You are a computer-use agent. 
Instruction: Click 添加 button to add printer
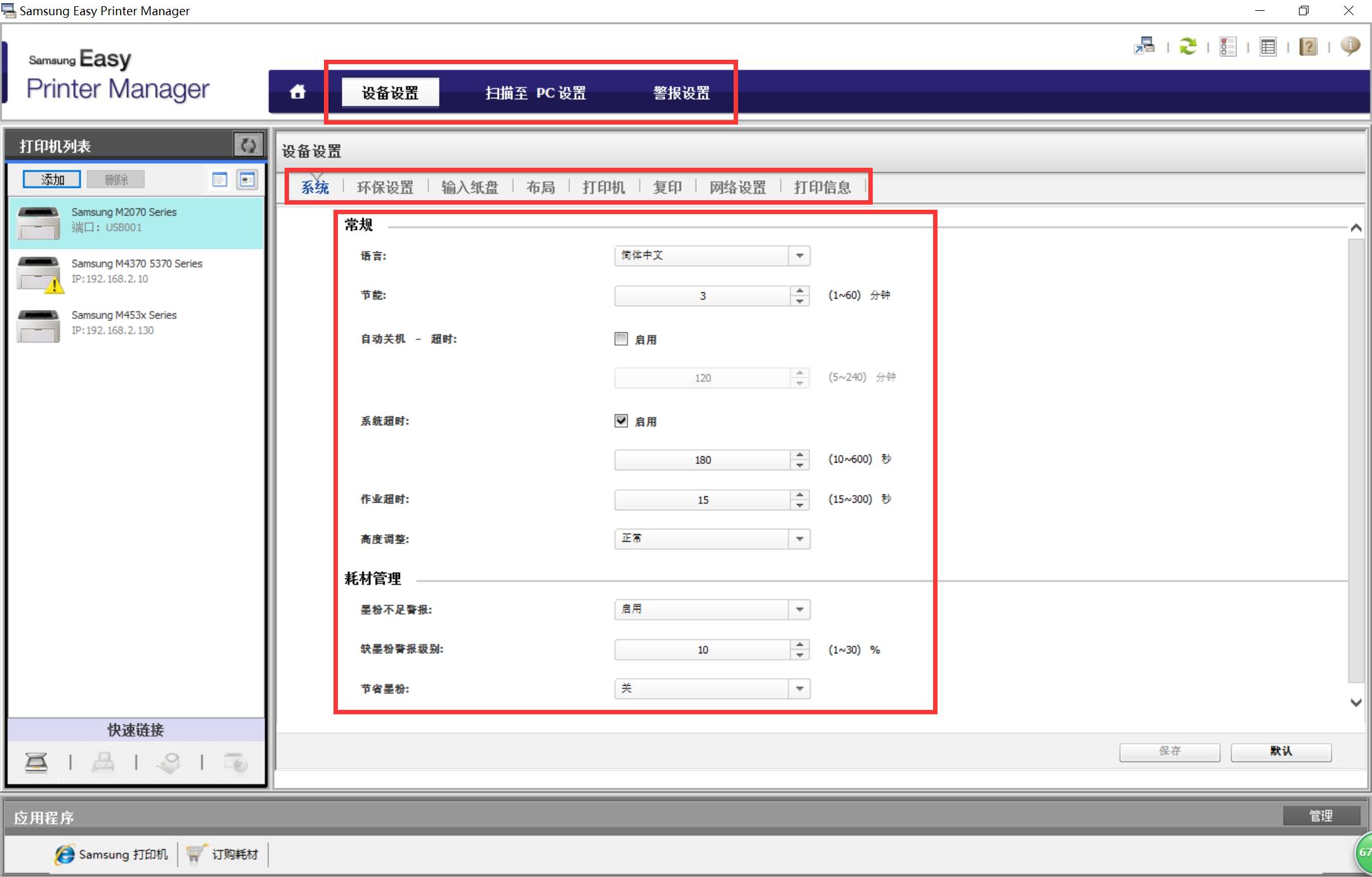[x=52, y=180]
